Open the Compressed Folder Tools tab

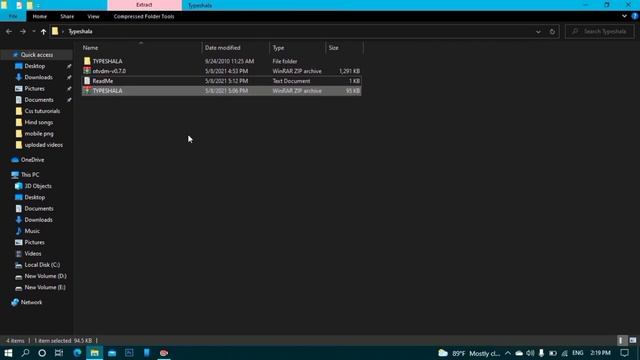(144, 16)
